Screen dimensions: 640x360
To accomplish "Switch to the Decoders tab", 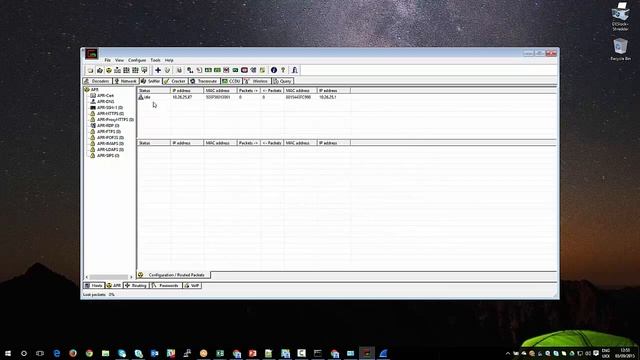I will click(97, 81).
